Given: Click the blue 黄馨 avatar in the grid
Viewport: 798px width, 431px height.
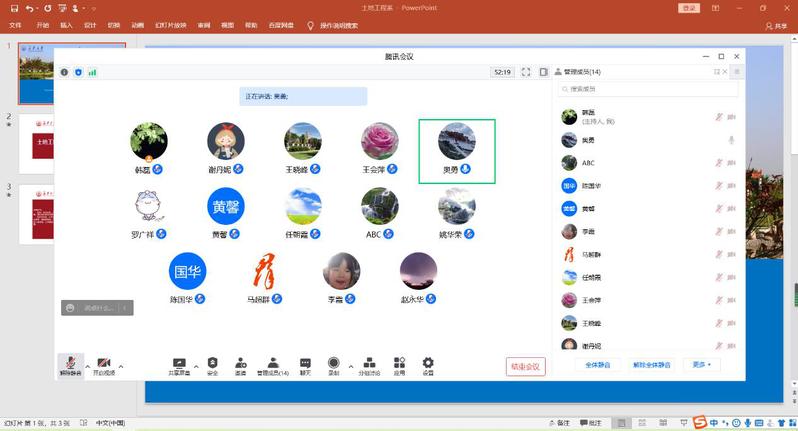Looking at the screenshot, I should tap(226, 206).
